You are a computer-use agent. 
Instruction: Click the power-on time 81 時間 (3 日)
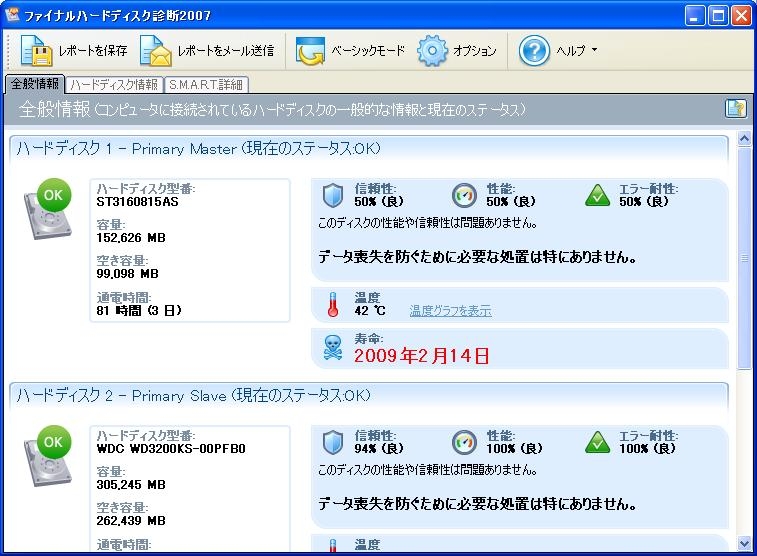139,310
